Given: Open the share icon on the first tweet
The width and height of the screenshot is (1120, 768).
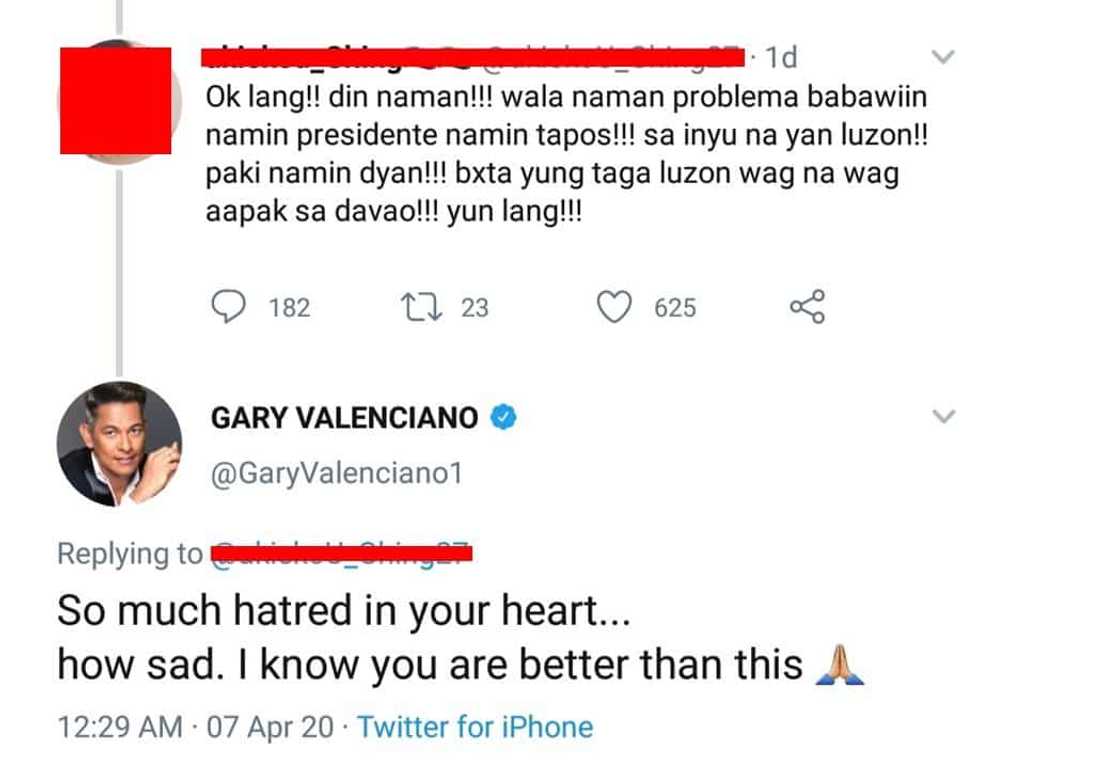Looking at the screenshot, I should (x=807, y=307).
